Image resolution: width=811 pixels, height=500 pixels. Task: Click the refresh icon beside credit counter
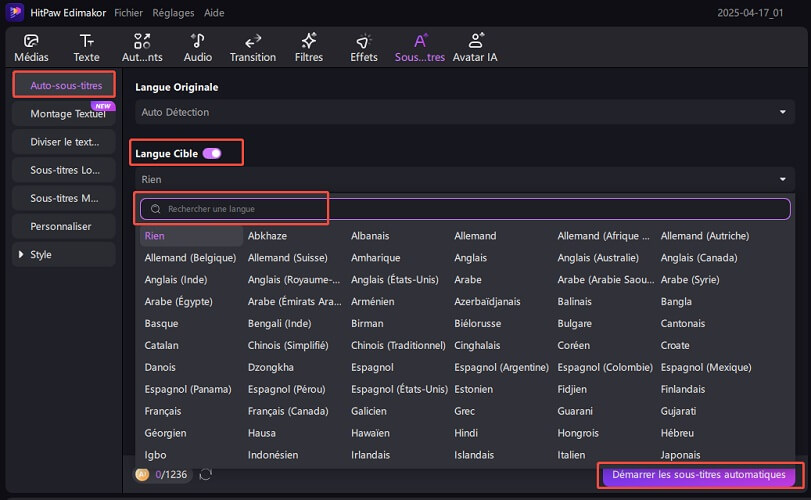pyautogui.click(x=206, y=475)
